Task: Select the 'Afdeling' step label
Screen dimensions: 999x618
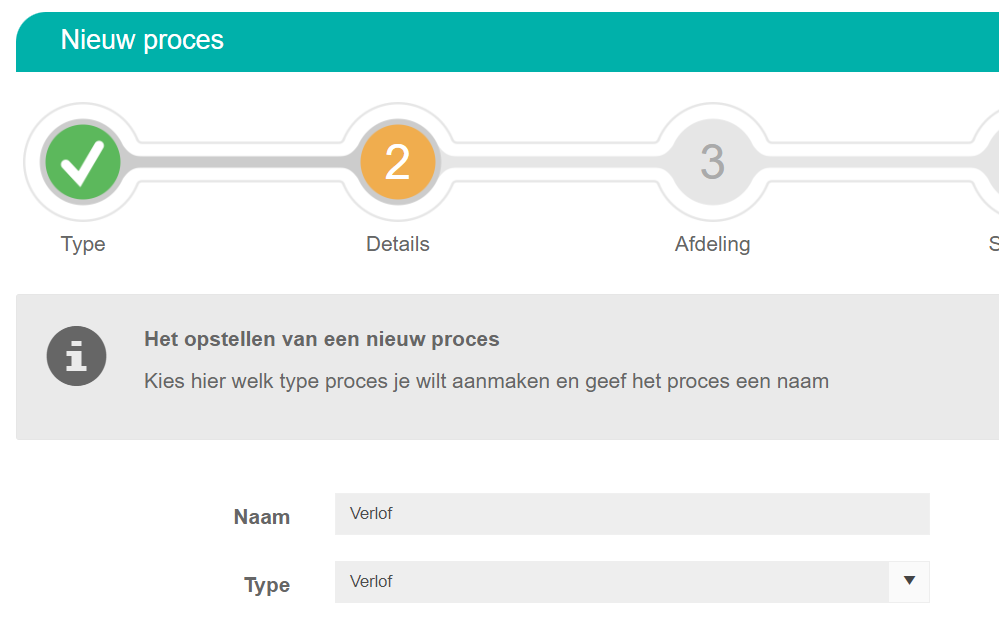Action: click(x=712, y=244)
